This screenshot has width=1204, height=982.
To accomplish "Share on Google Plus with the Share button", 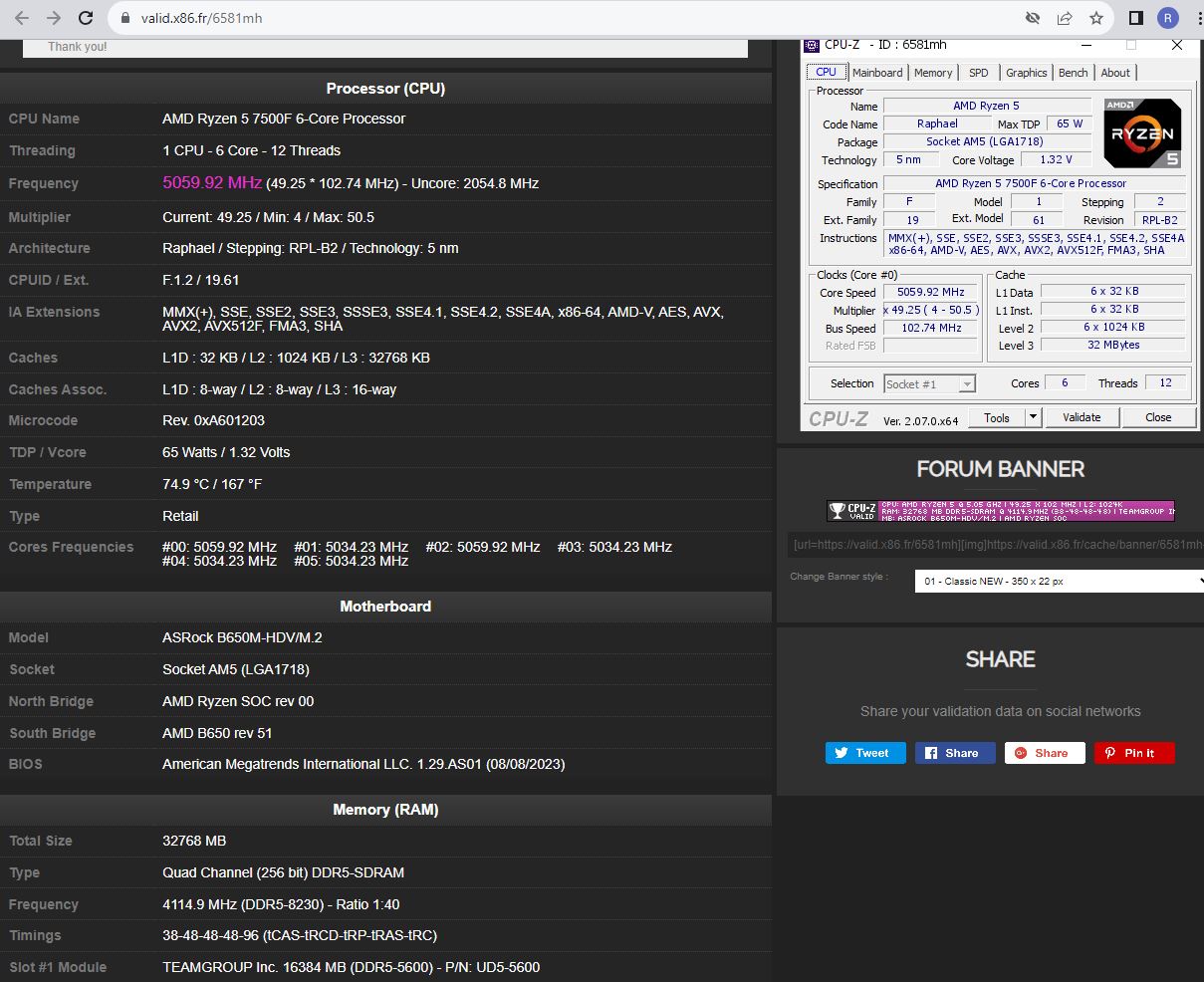I will (1045, 753).
